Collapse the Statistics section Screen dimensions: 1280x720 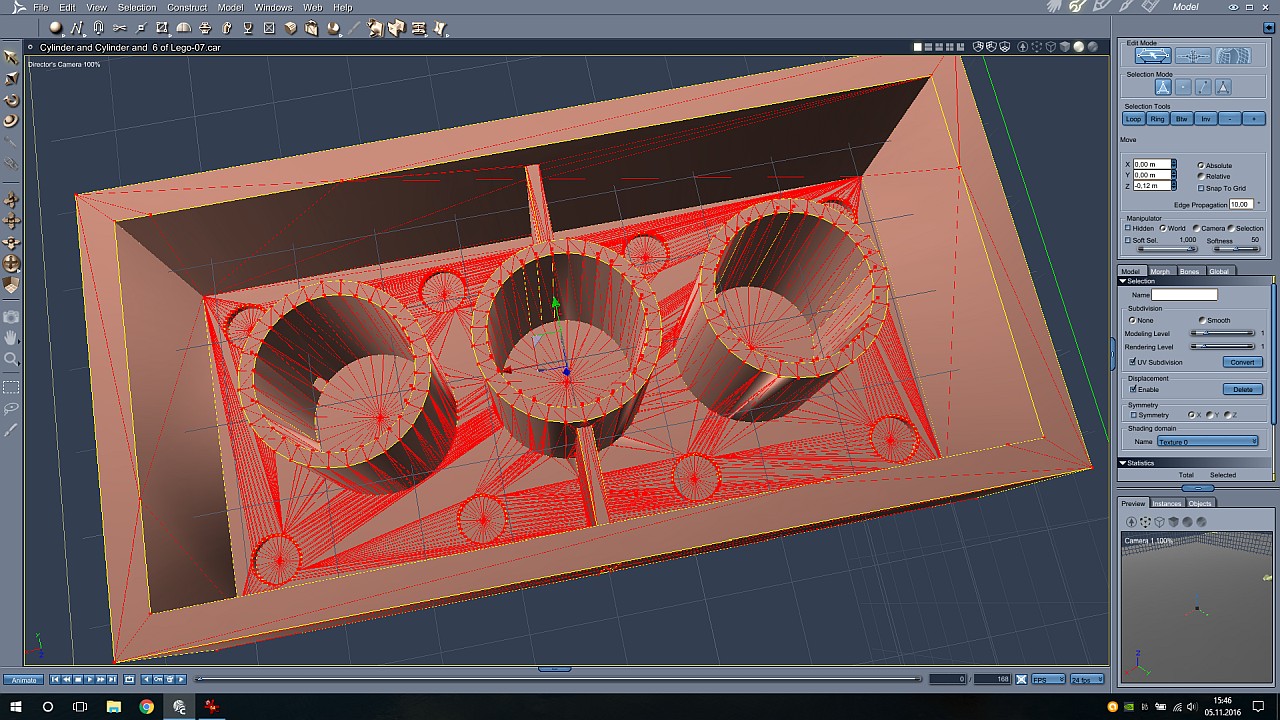[x=1123, y=463]
